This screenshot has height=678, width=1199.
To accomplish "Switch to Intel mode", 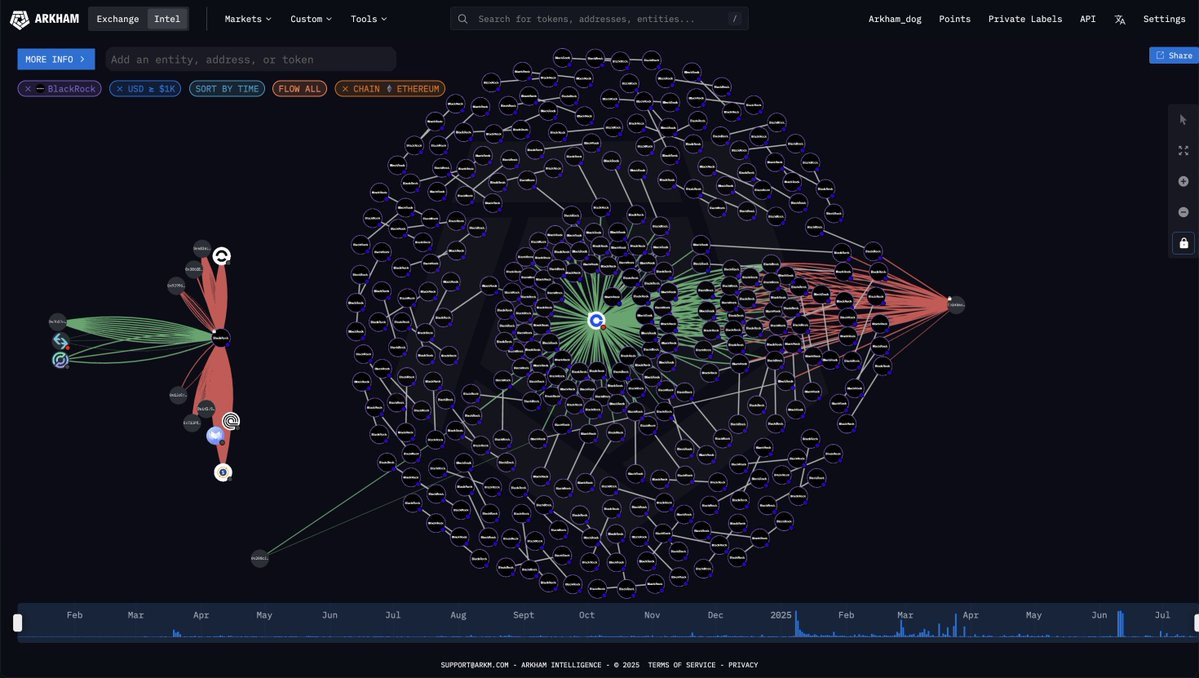I will [167, 19].
